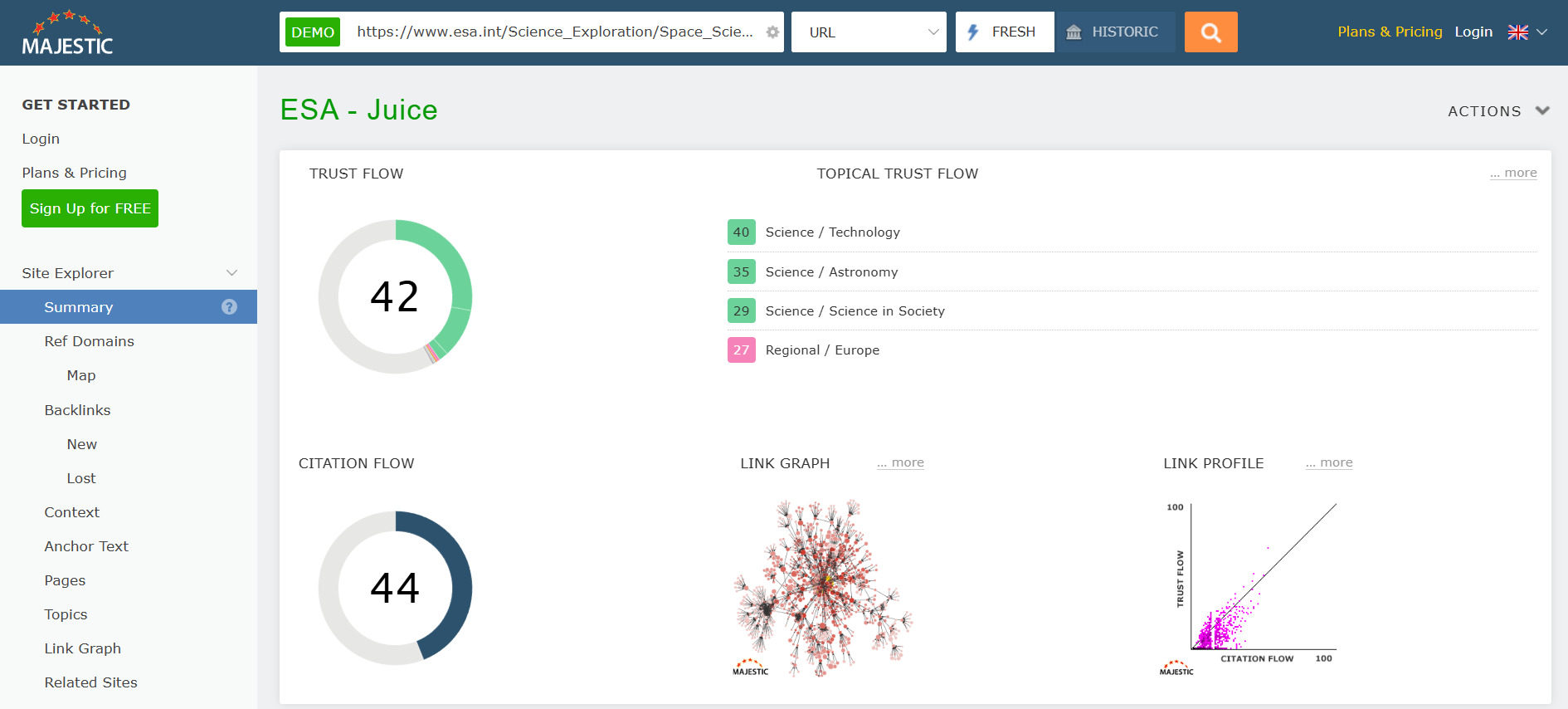This screenshot has height=709, width=1568.
Task: Open the Link Graph thumbnail
Action: [822, 588]
